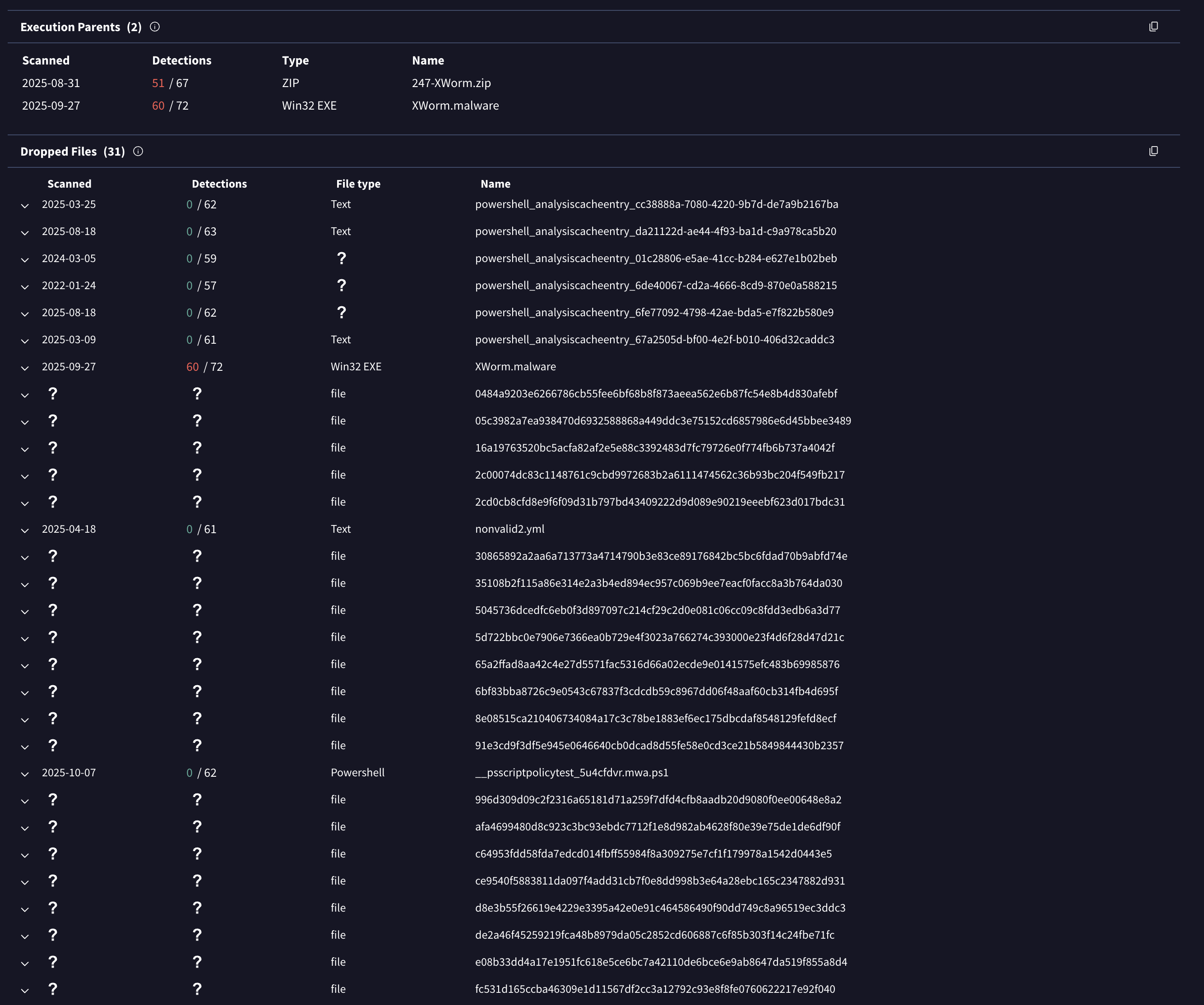The width and height of the screenshot is (1204, 1005).
Task: Click the 60 / 72 detections in Dropped Files
Action: coord(204,367)
